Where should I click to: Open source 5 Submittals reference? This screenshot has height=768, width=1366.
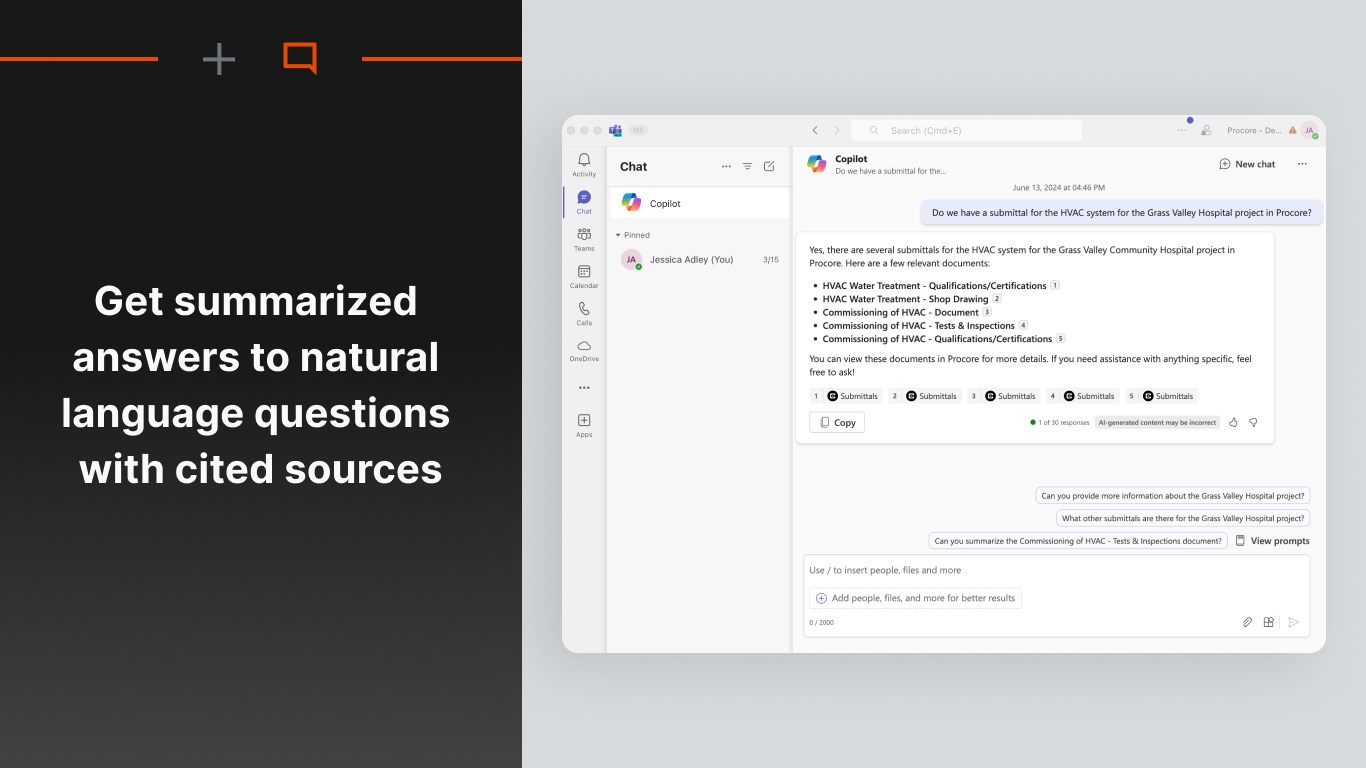click(1161, 396)
